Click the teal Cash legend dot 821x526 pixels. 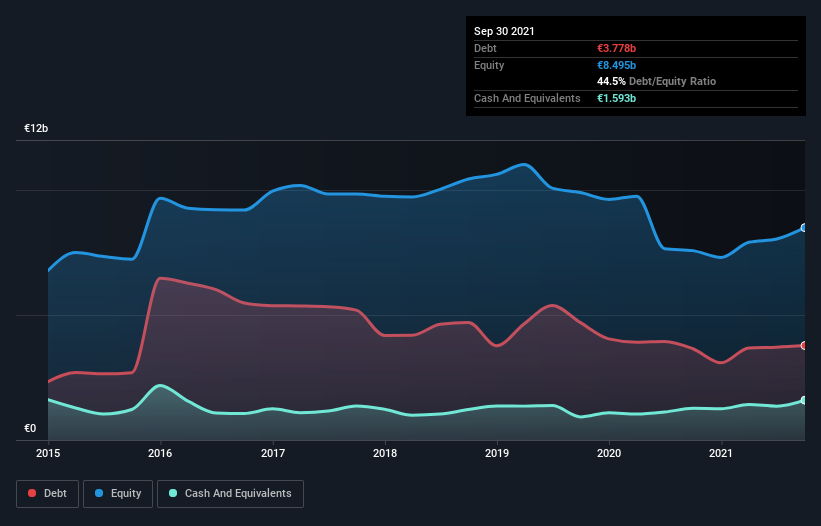click(x=173, y=493)
